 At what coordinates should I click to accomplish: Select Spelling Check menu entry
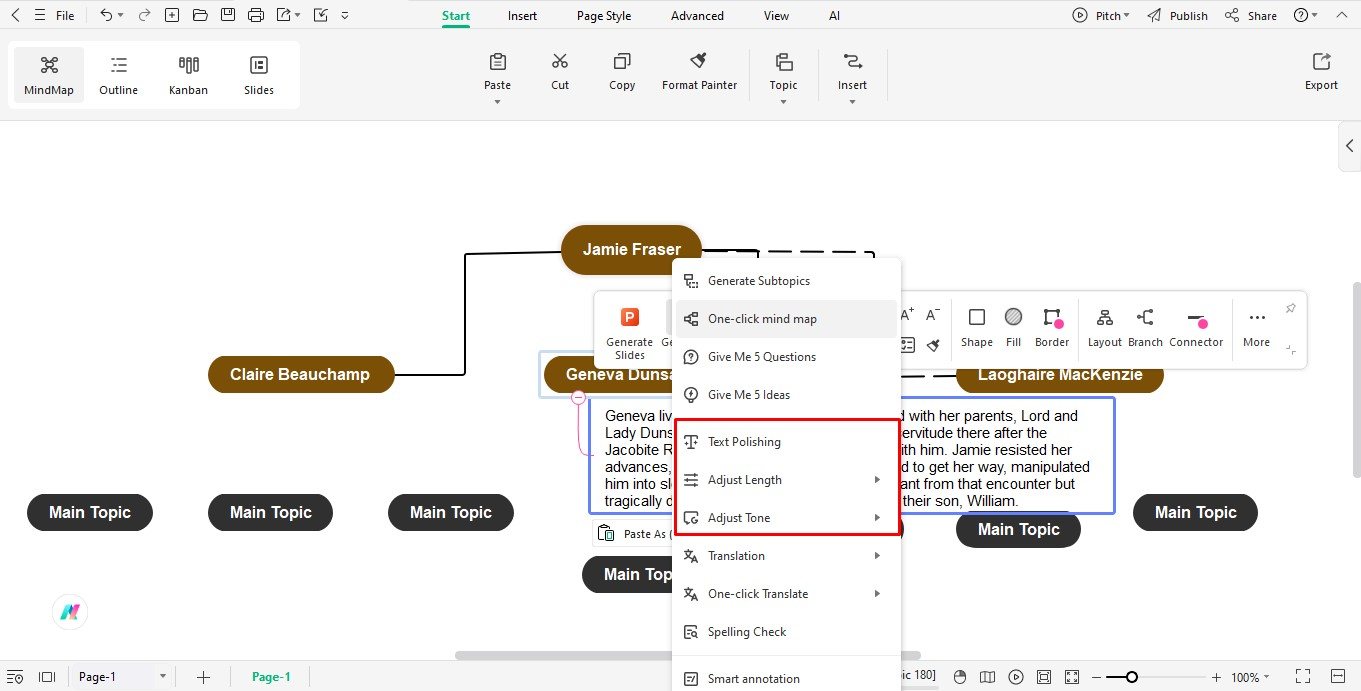tap(746, 631)
